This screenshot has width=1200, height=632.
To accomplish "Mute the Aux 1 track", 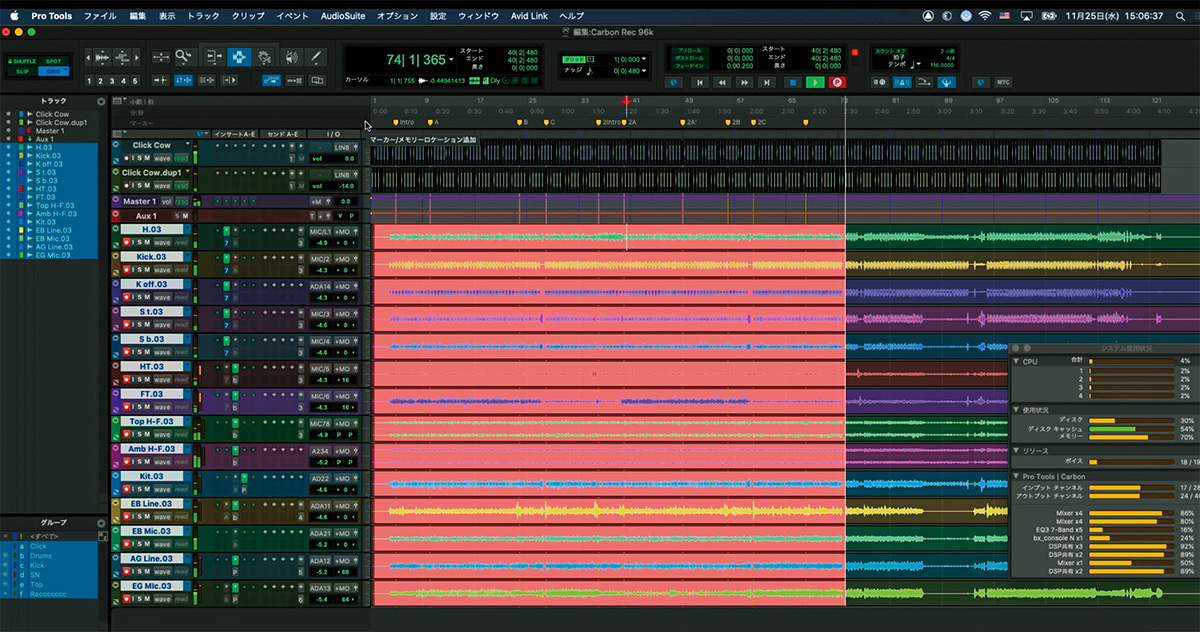I will [x=185, y=216].
